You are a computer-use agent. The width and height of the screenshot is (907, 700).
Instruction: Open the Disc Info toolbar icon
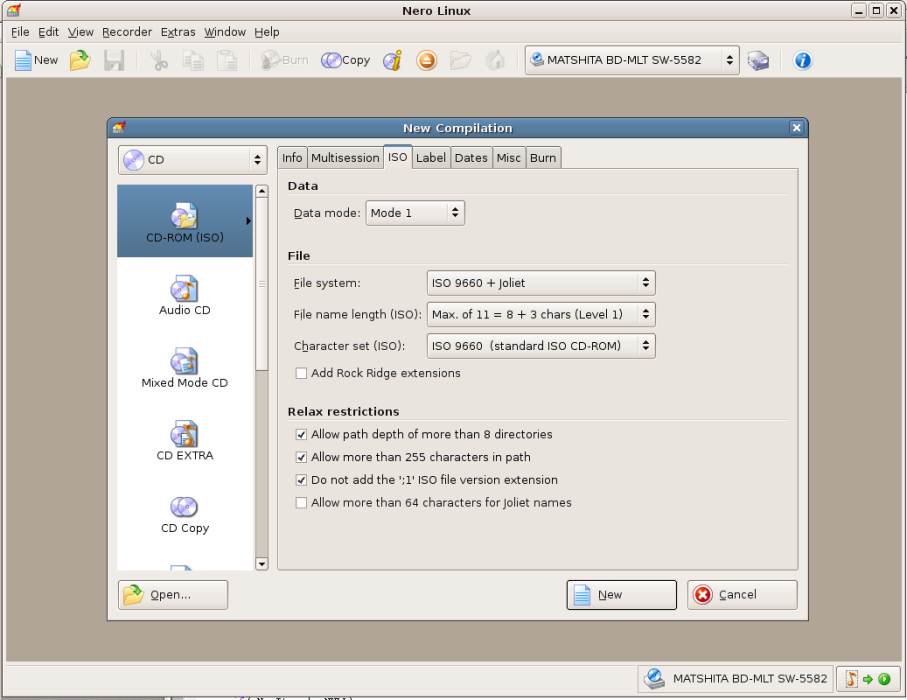(393, 60)
